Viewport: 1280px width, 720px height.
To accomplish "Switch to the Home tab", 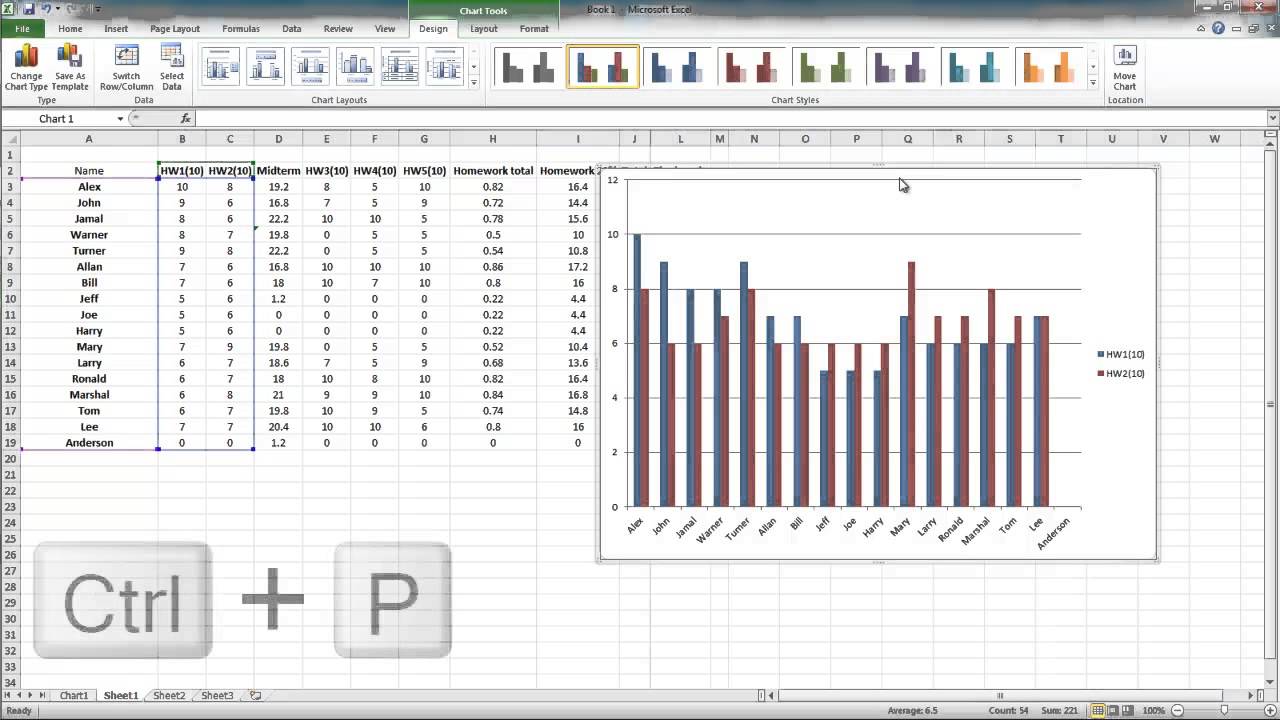I will tap(70, 29).
